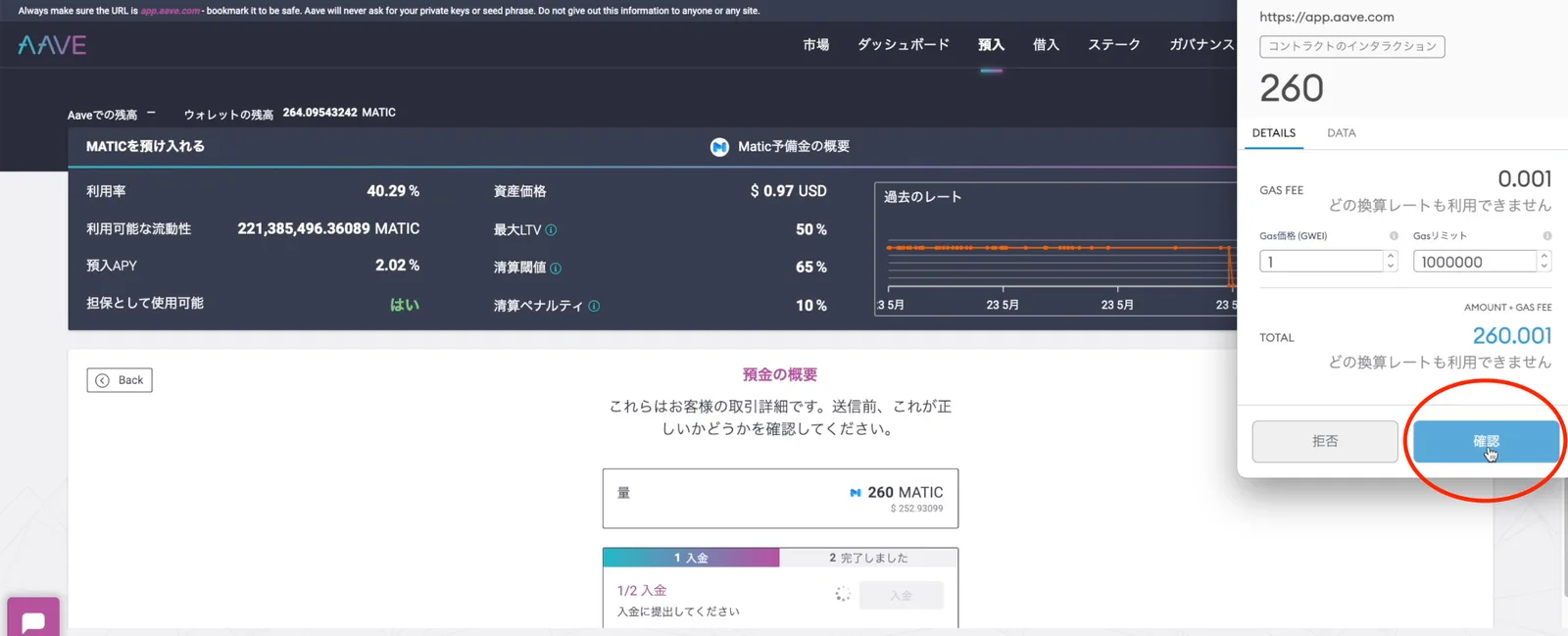The width and height of the screenshot is (1568, 636).
Task: Click the 1/2 入金 step label
Action: (642, 591)
